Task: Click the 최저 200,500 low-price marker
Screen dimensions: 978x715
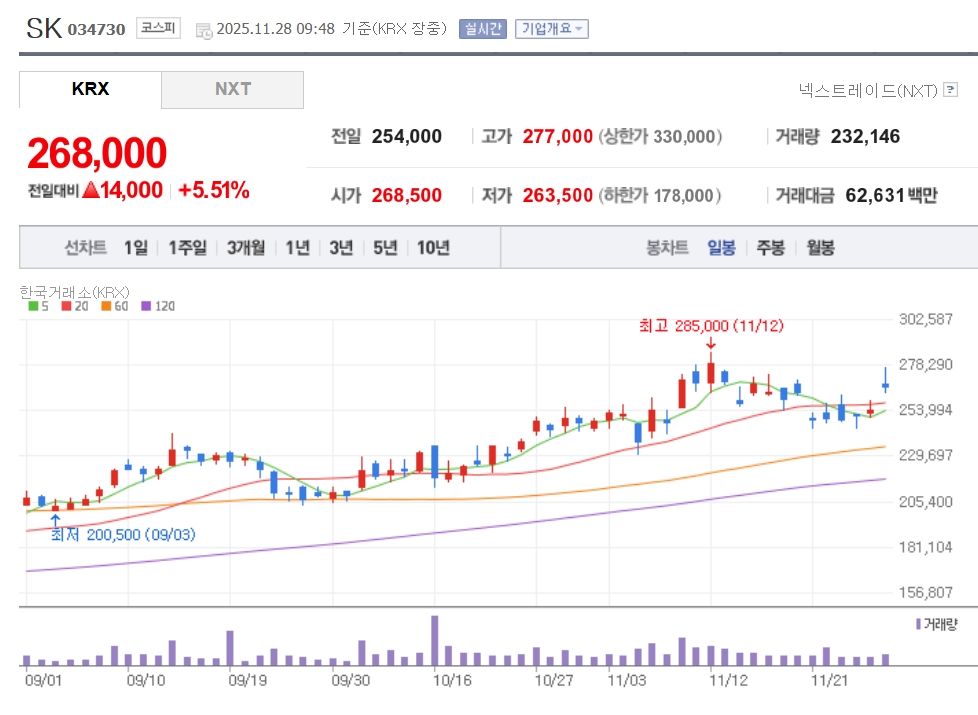Action: 123,535
